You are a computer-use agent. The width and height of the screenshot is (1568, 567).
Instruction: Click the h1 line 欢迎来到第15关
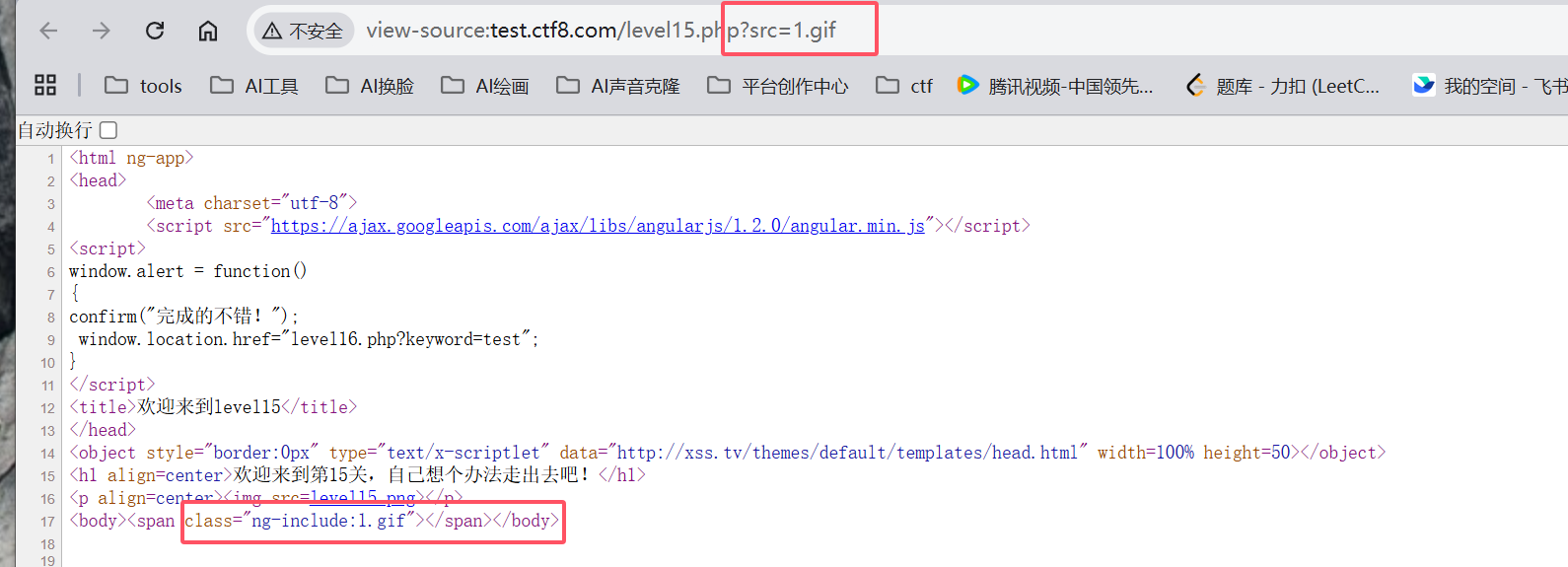tap(357, 474)
